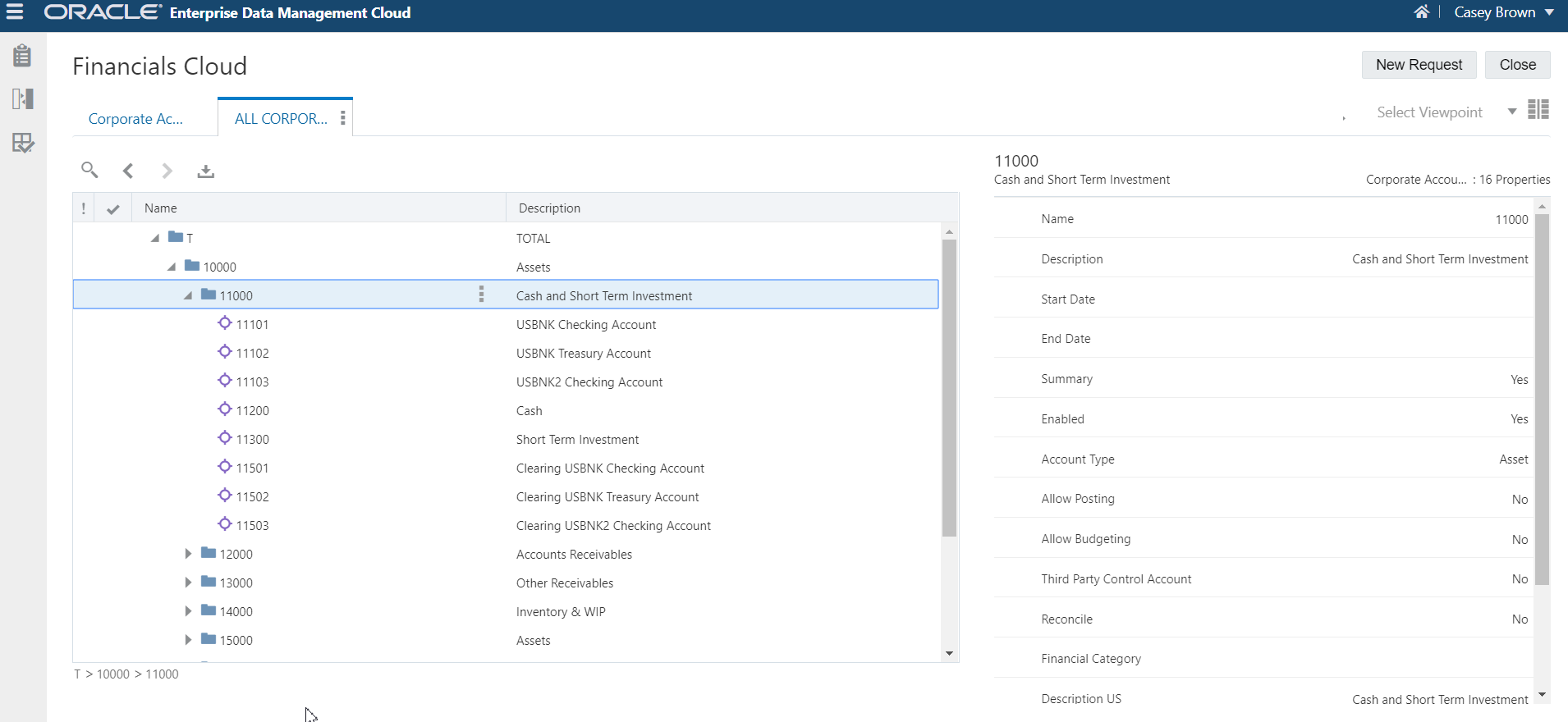Click the node icon for 11502
Screen dimensions: 1568x722
pos(225,496)
